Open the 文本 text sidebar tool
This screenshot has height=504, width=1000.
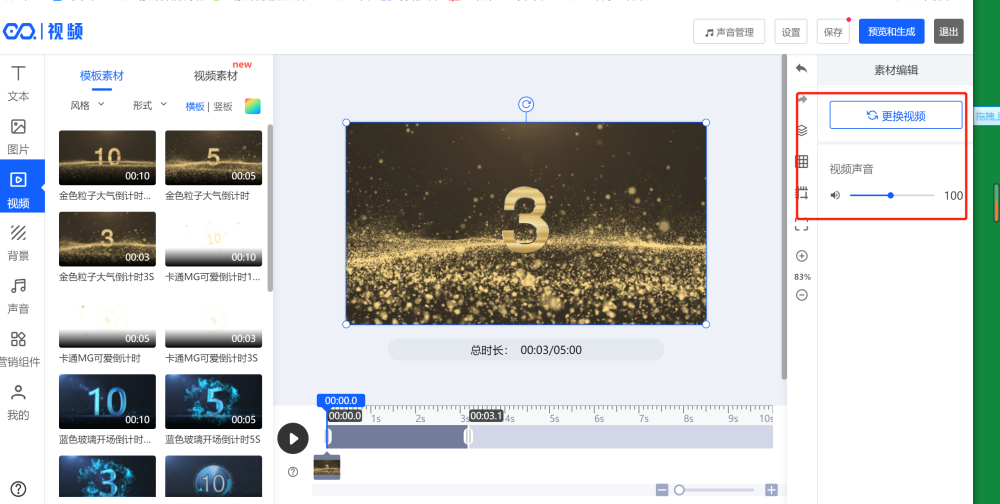pos(18,83)
